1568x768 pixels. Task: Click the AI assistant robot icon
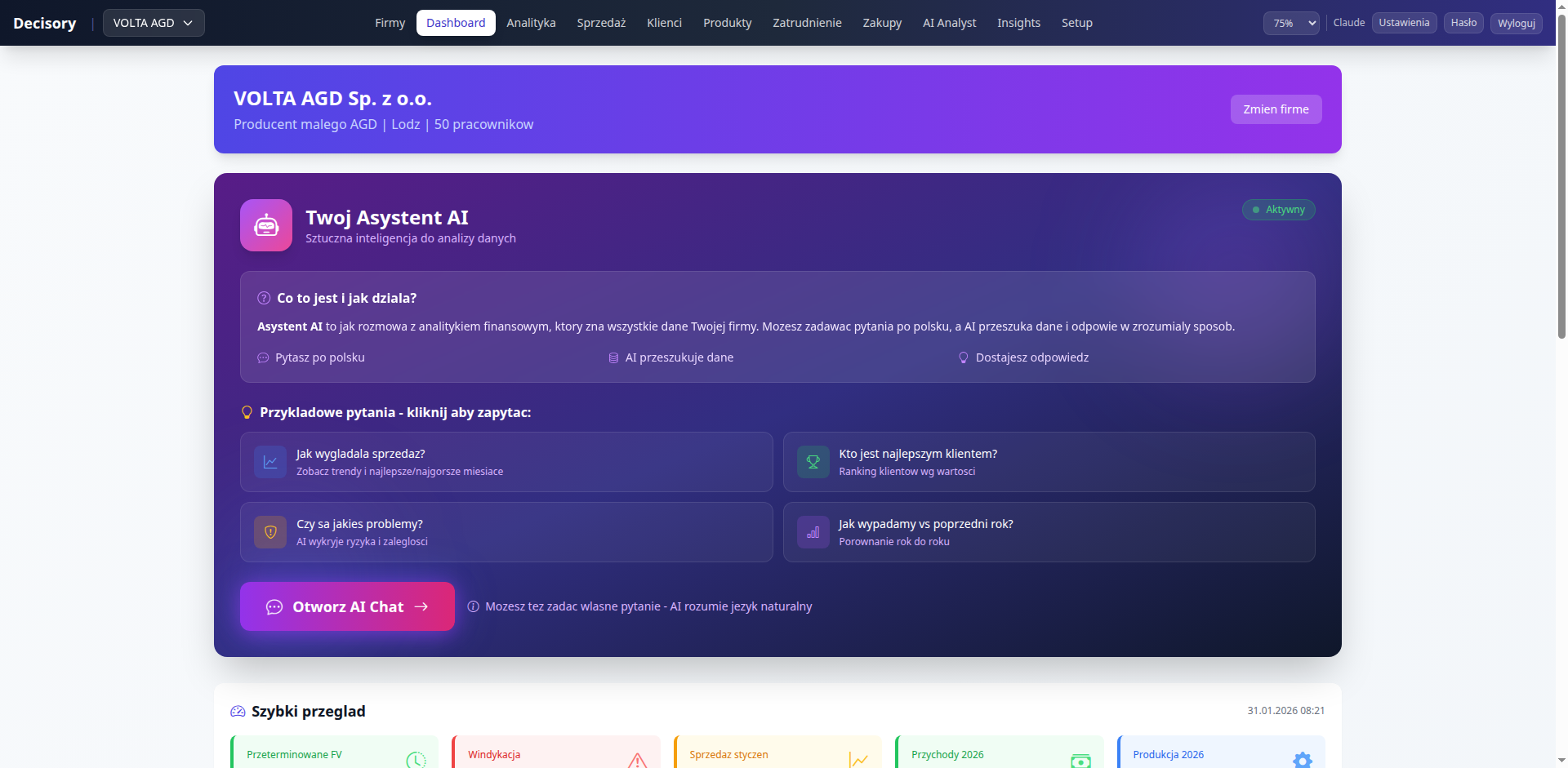click(265, 225)
